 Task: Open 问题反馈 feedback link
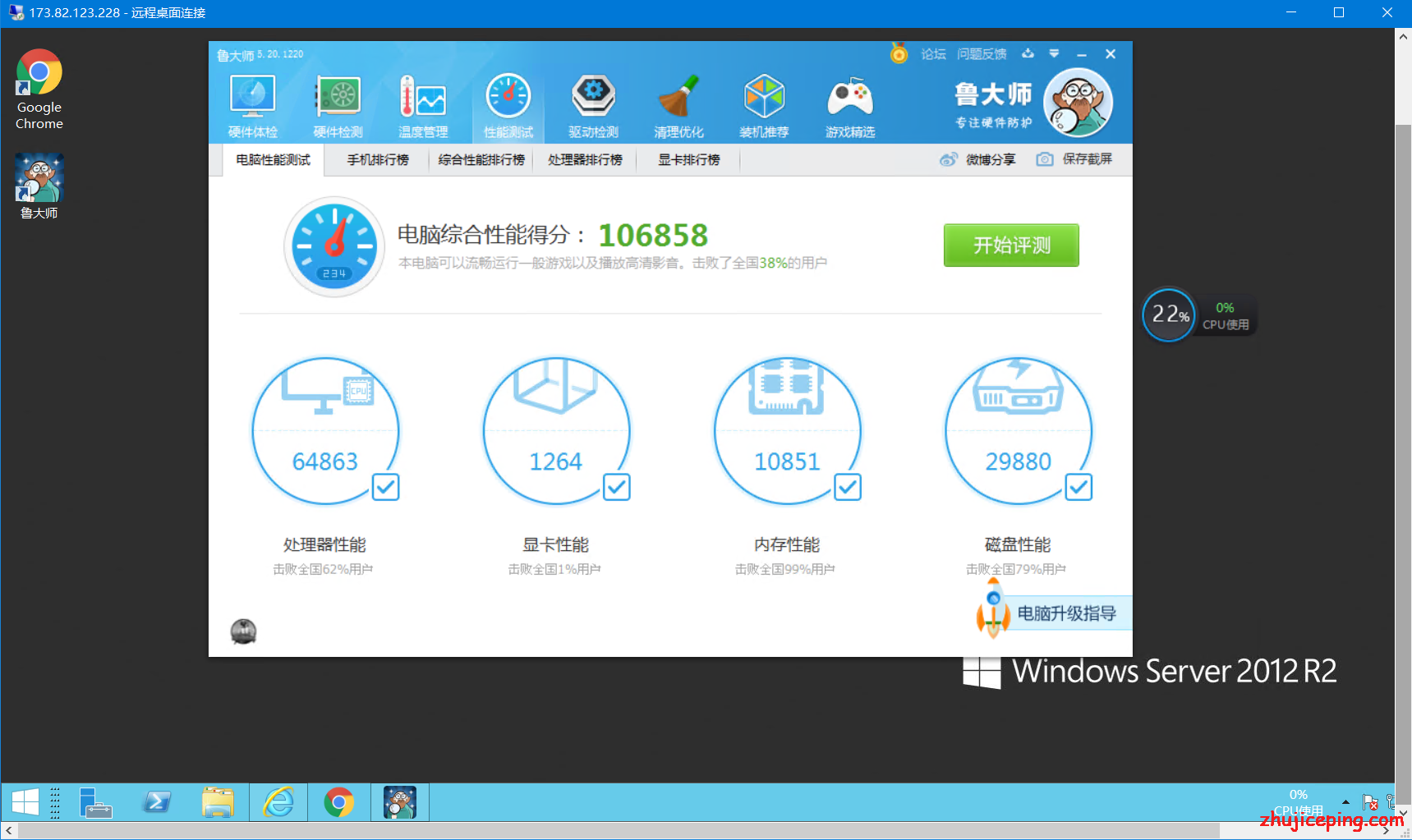[982, 54]
